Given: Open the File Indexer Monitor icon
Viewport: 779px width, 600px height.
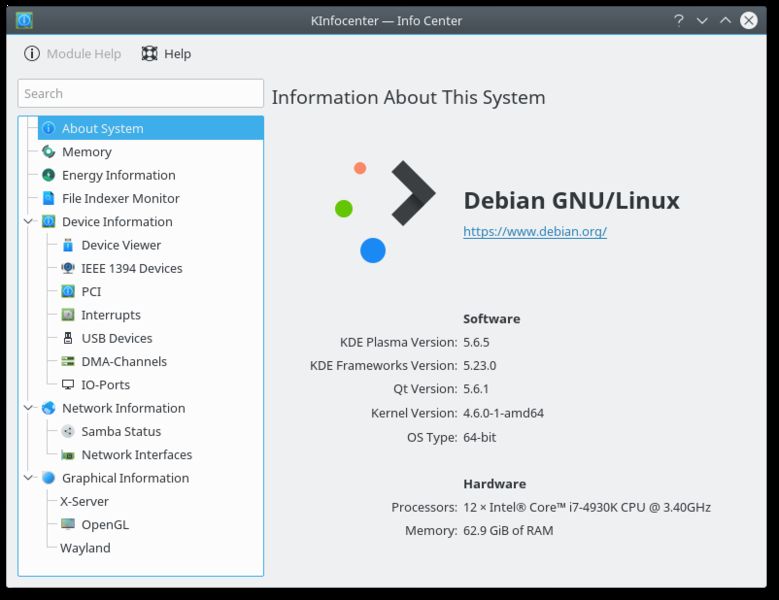Looking at the screenshot, I should point(48,198).
